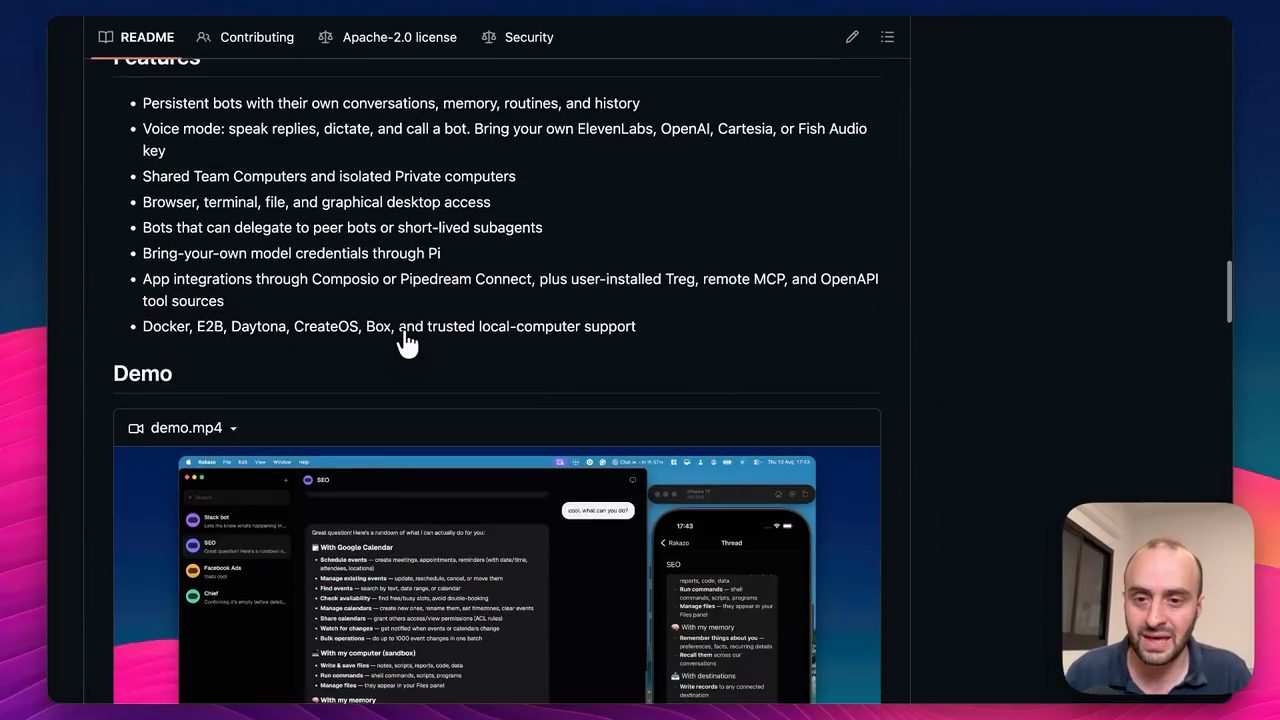Click the video camera icon beside demo.mp4
This screenshot has height=720, width=1280.
pyautogui.click(x=136, y=428)
